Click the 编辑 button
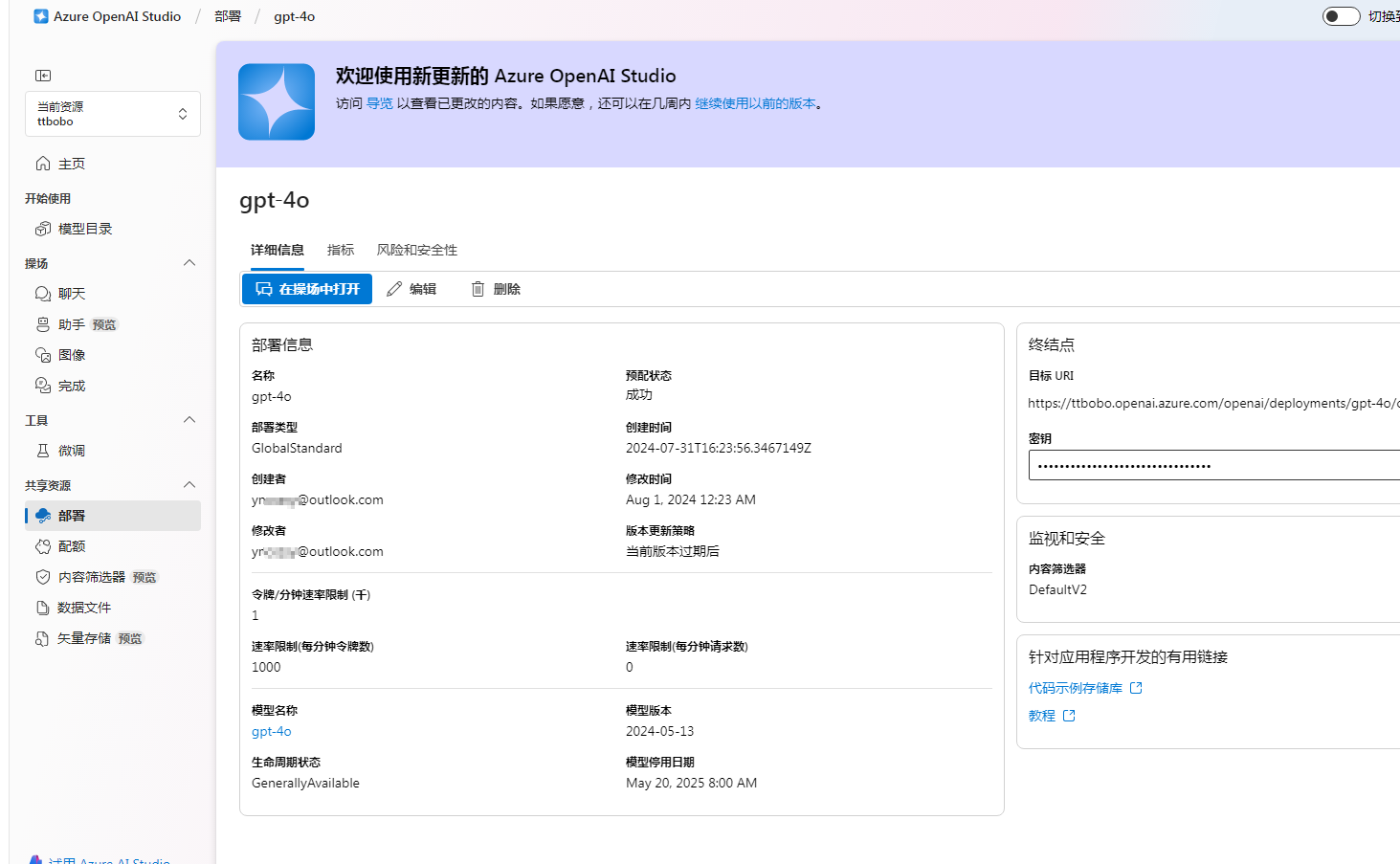The height and width of the screenshot is (864, 1400). pyautogui.click(x=411, y=289)
